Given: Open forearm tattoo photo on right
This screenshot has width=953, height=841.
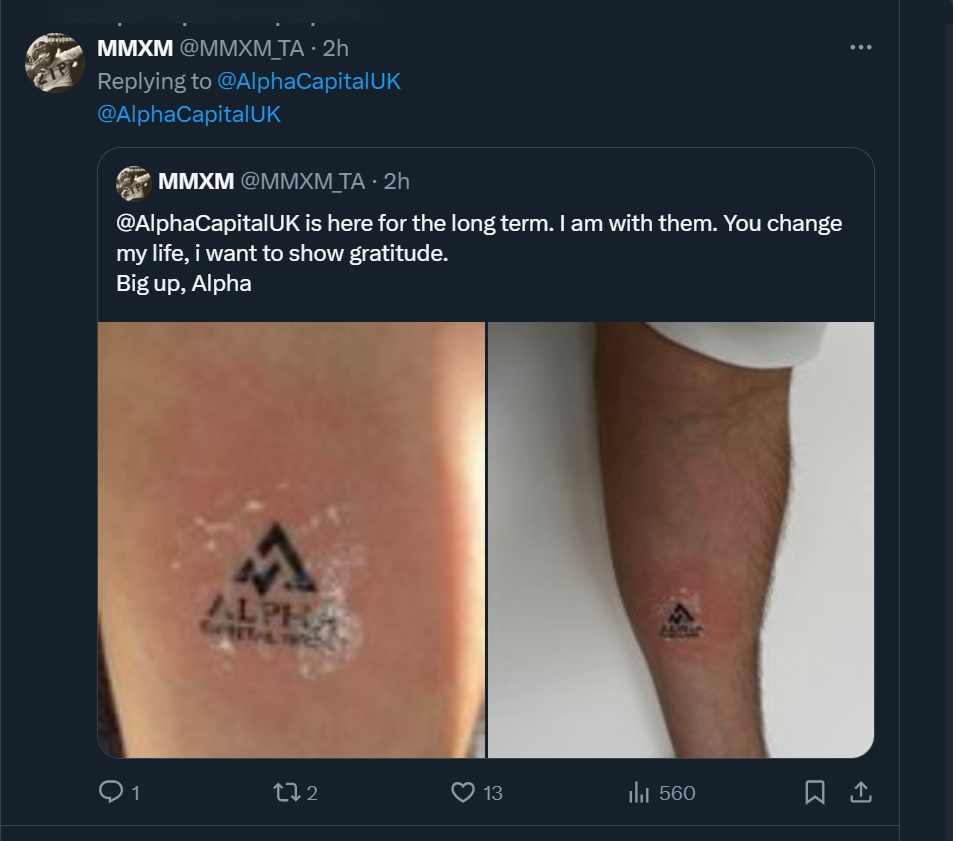Looking at the screenshot, I should pyautogui.click(x=680, y=540).
